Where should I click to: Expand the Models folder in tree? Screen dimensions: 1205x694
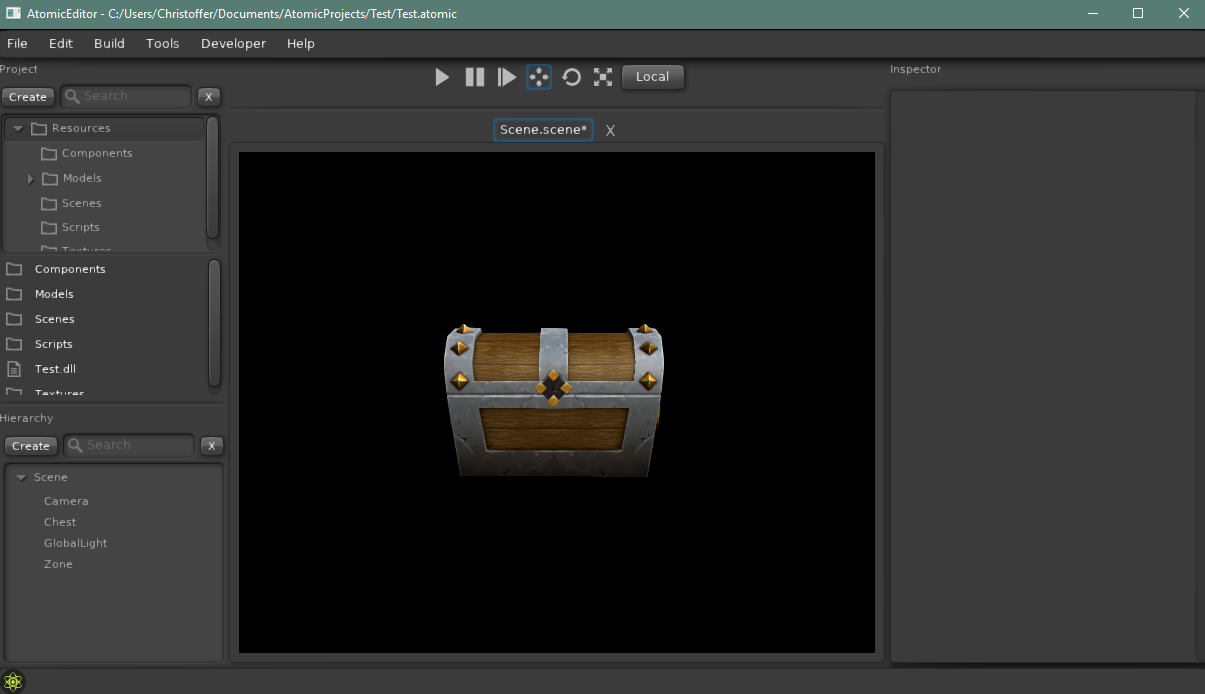(30, 179)
